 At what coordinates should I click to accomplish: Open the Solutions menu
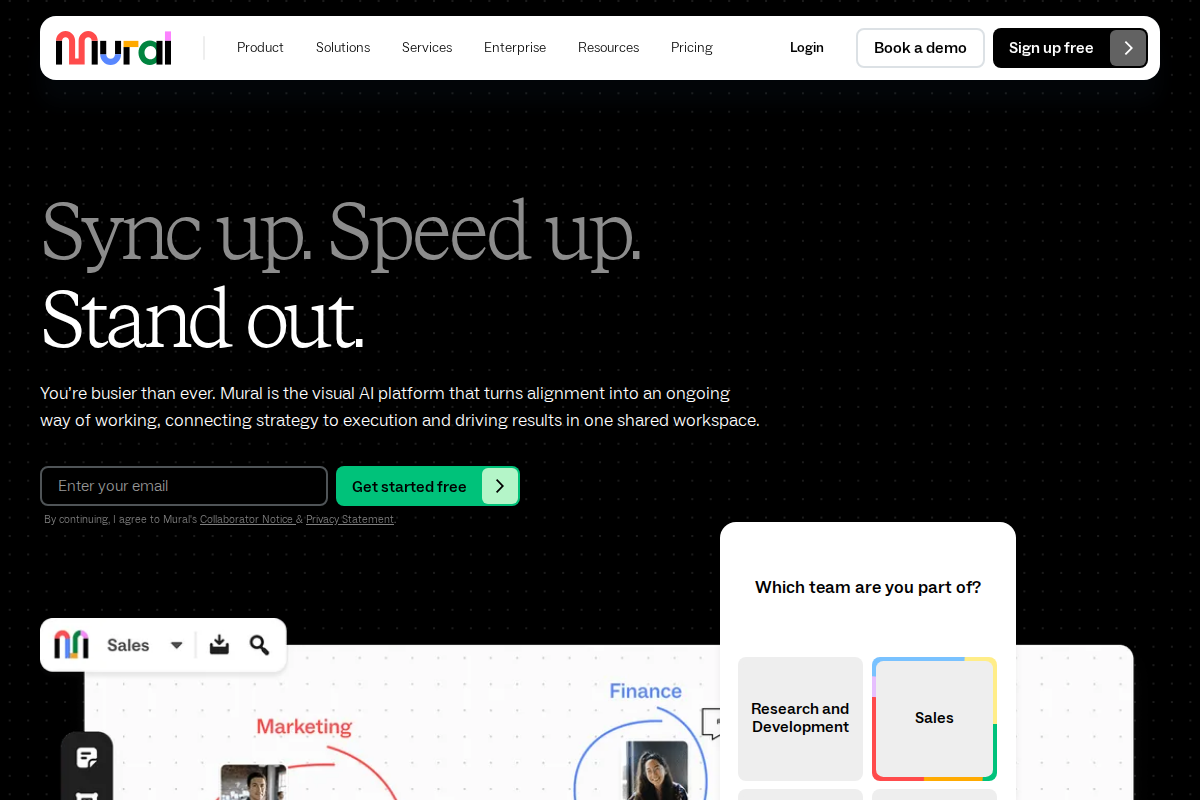tap(343, 48)
